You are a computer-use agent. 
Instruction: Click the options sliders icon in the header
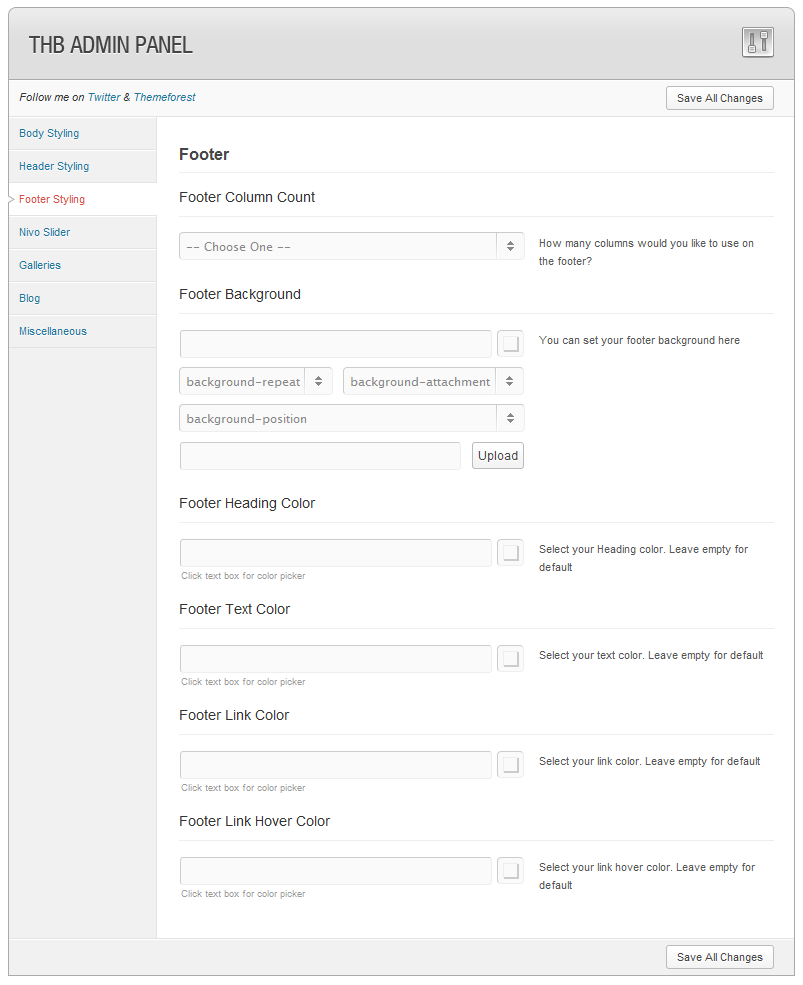pos(757,43)
